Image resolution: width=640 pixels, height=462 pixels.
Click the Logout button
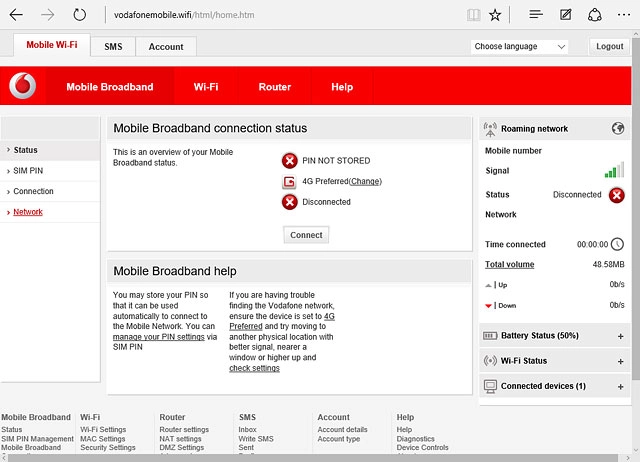tap(609, 47)
